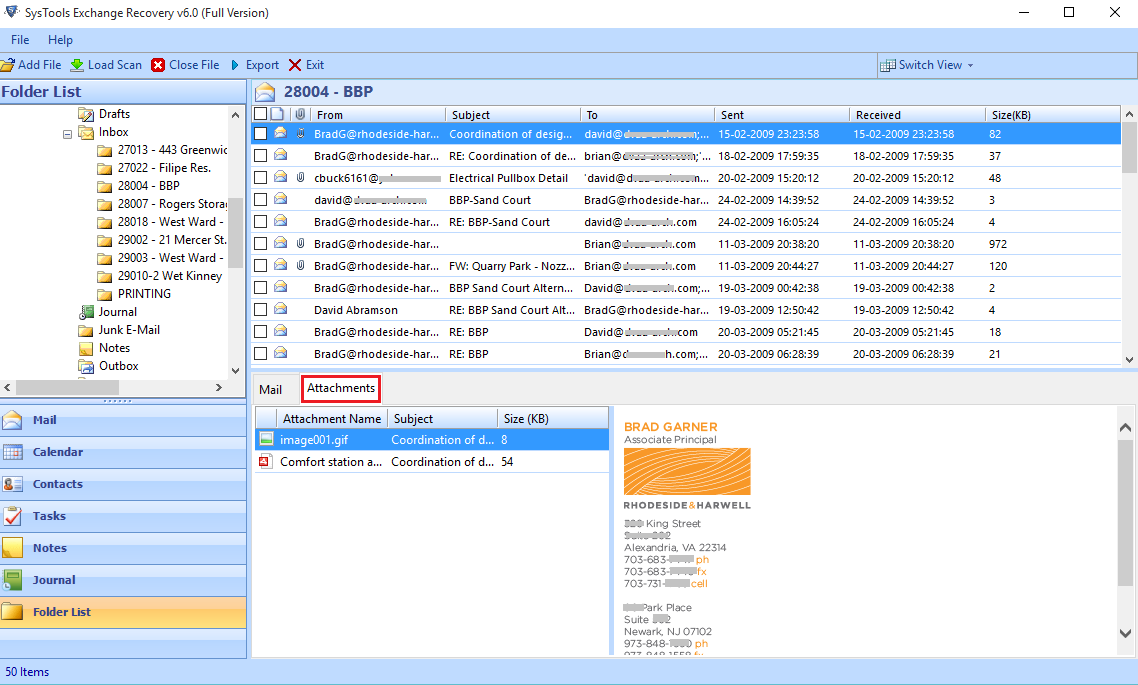
Task: Click the Journal folder icon in tree
Action: 86,312
